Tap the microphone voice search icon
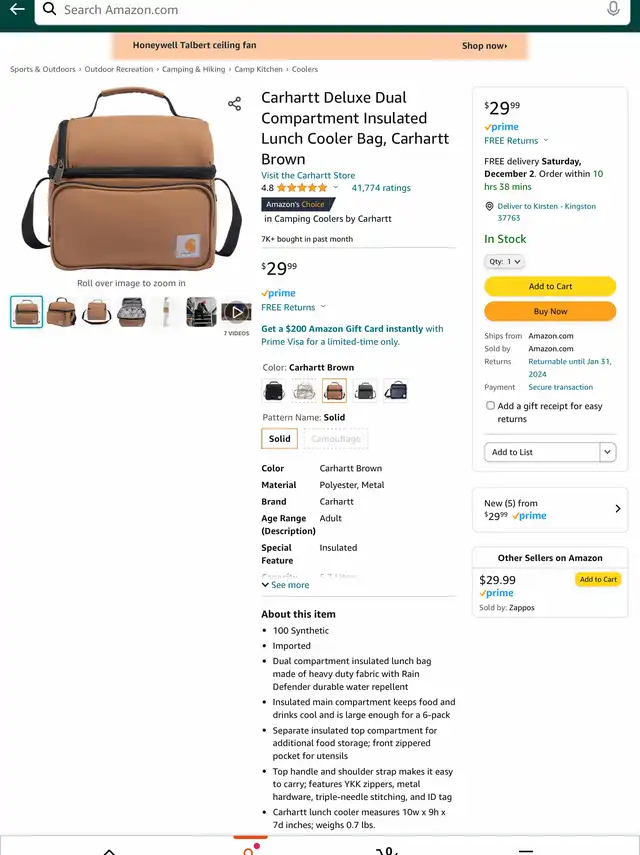640x855 pixels. click(x=613, y=9)
